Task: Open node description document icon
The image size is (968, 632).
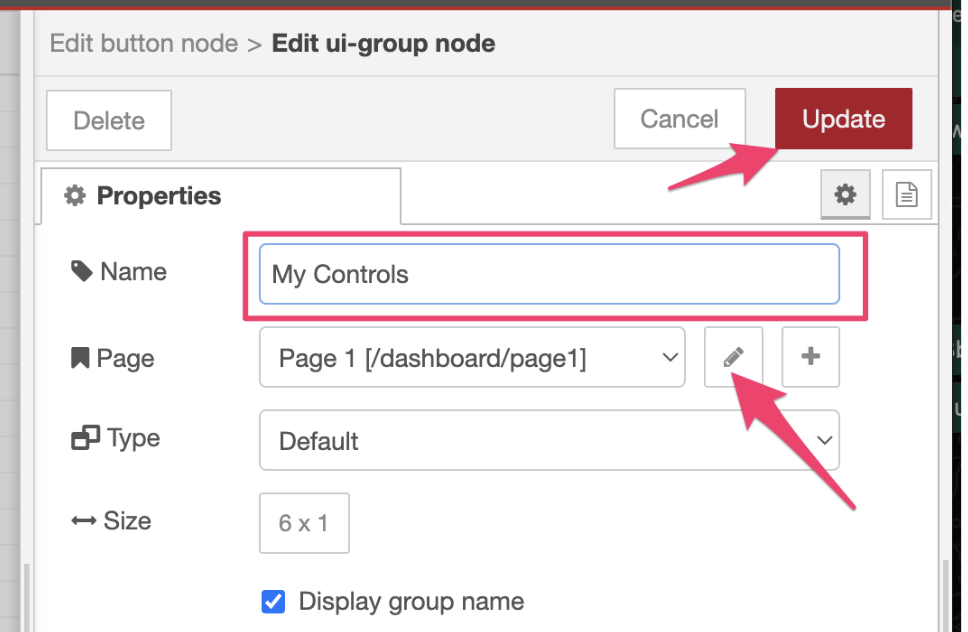Action: point(906,194)
